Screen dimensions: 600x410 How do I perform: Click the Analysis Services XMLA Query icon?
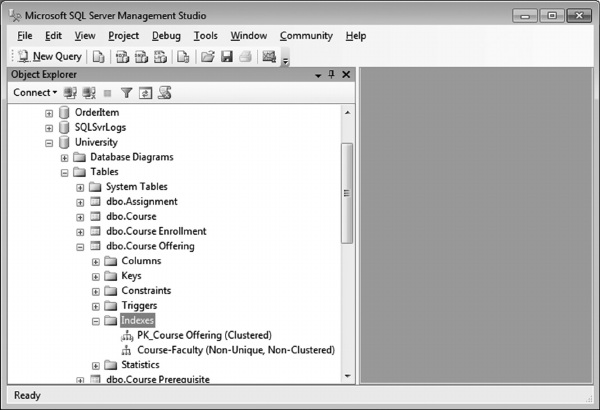pyautogui.click(x=160, y=57)
